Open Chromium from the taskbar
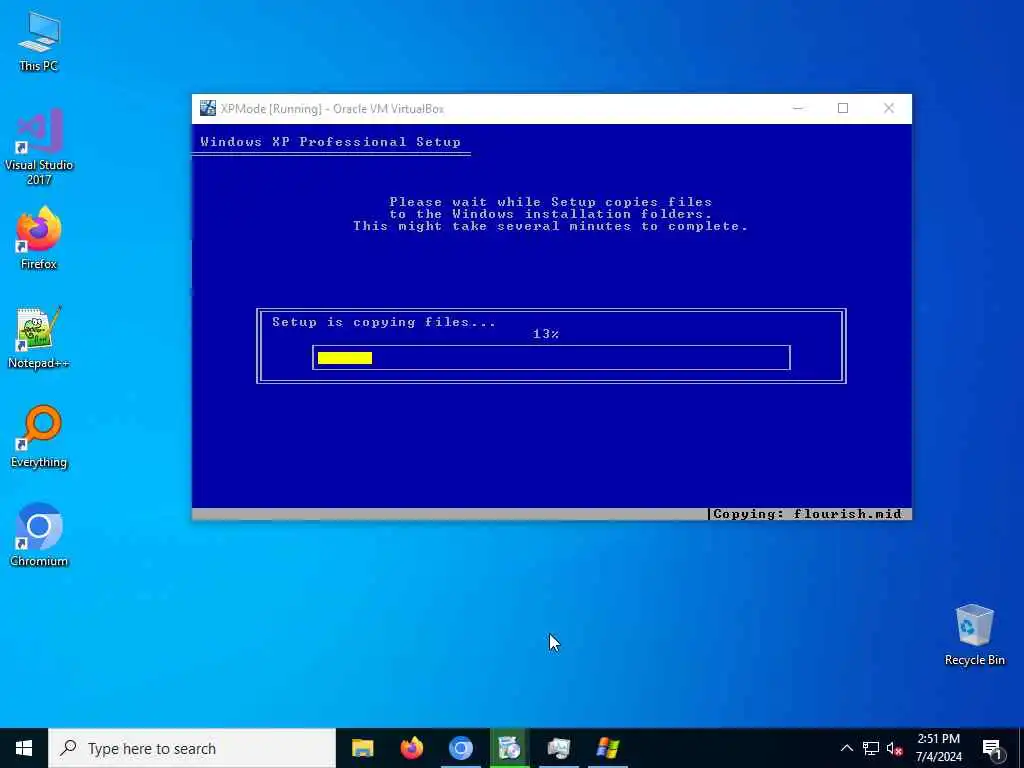Screen dimensions: 1024x768 [460, 748]
